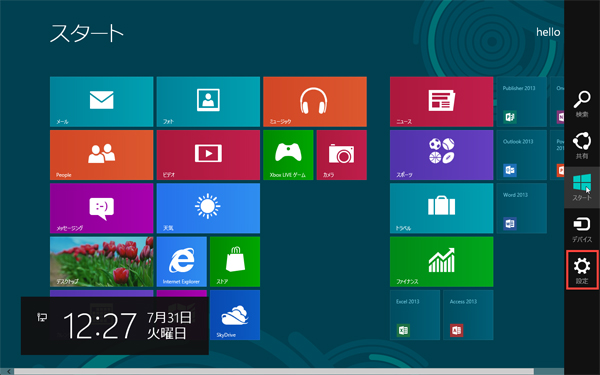Viewport: 600px width, 375px height.
Task: Click the スタート heading text
Action: click(87, 33)
